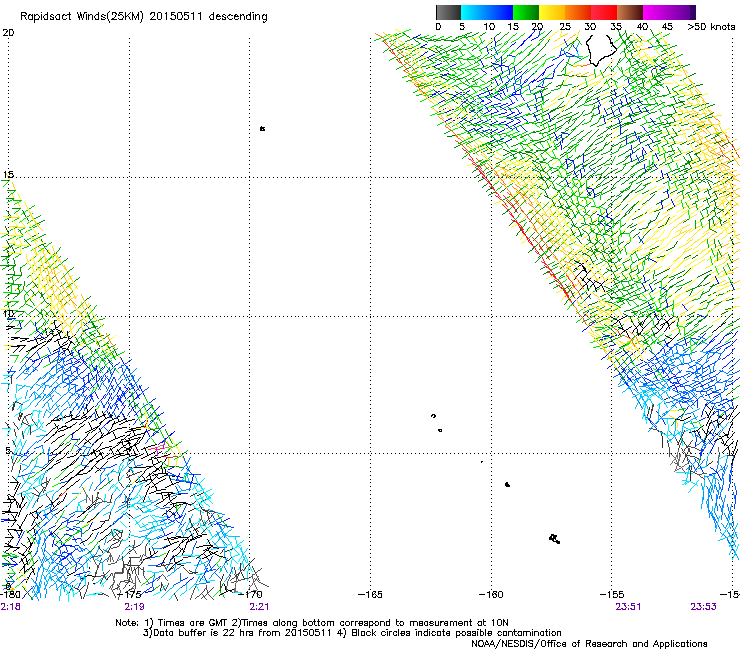Click the latitude label '15'

(8, 175)
